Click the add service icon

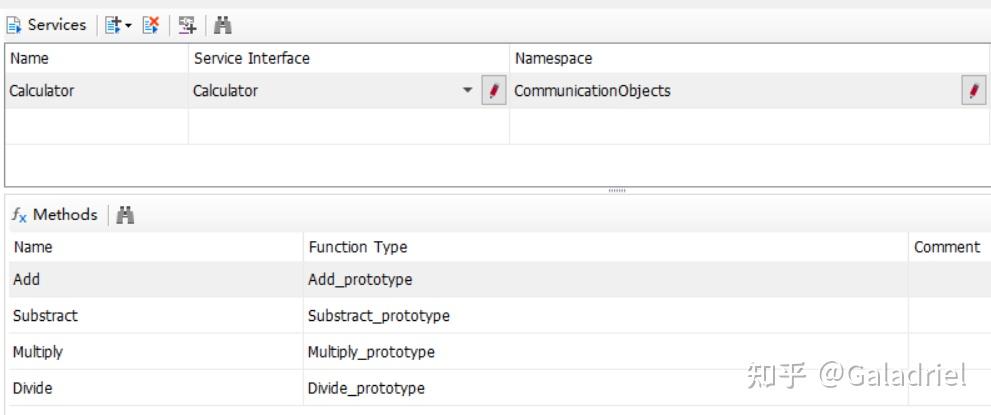[x=113, y=25]
